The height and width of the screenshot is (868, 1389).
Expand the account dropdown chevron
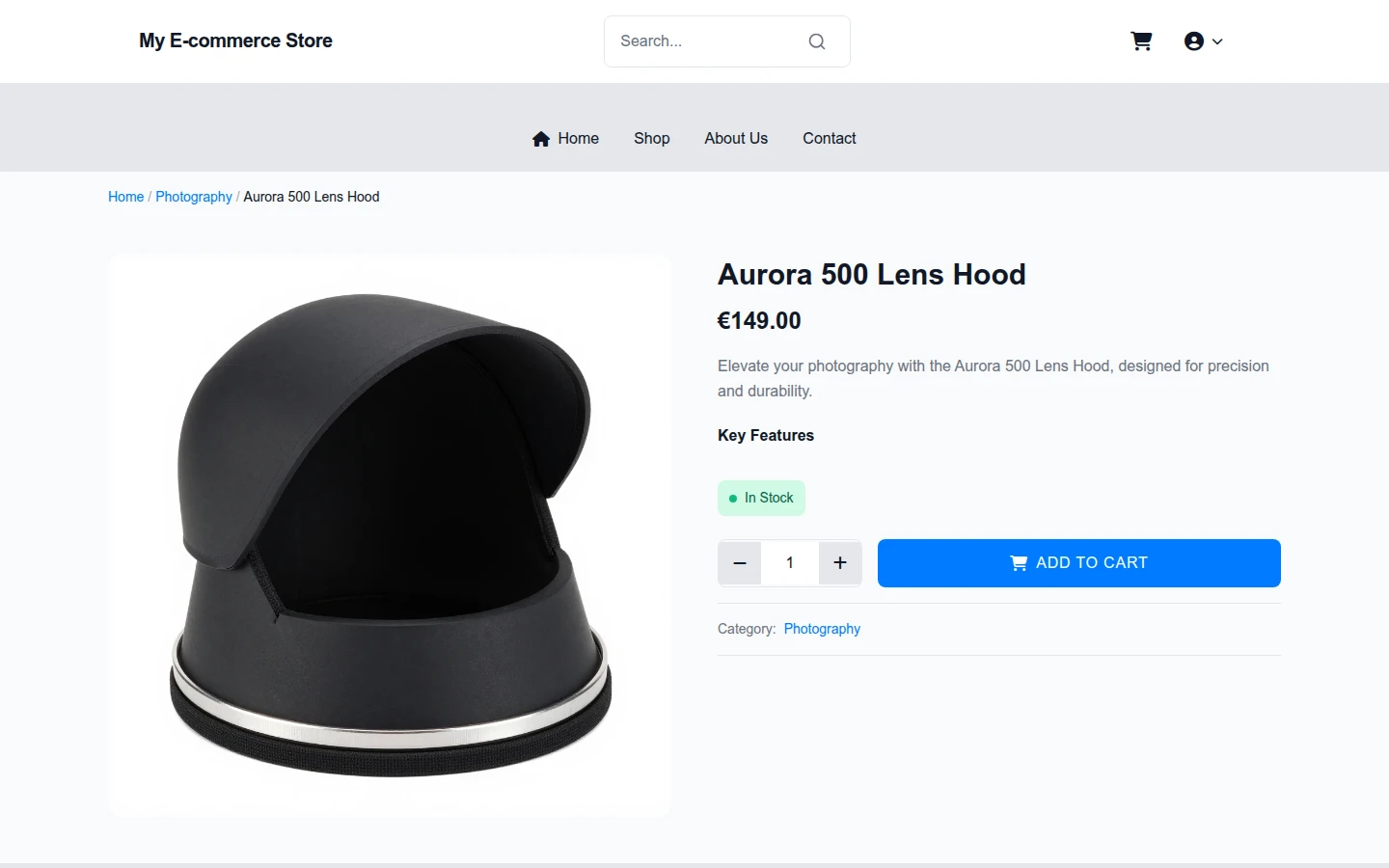point(1217,41)
